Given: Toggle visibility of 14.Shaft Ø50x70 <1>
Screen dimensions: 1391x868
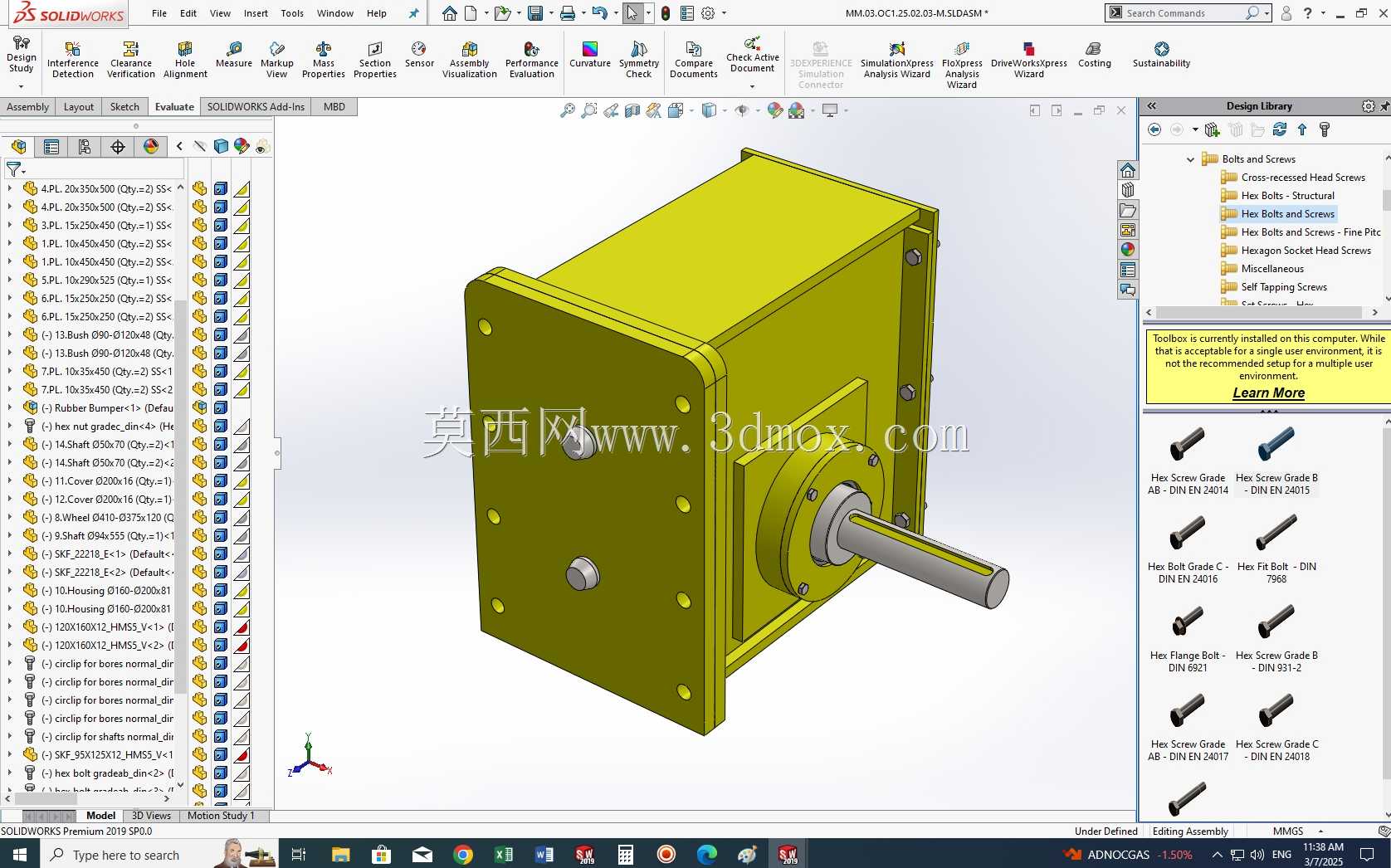Looking at the screenshot, I should [200, 444].
